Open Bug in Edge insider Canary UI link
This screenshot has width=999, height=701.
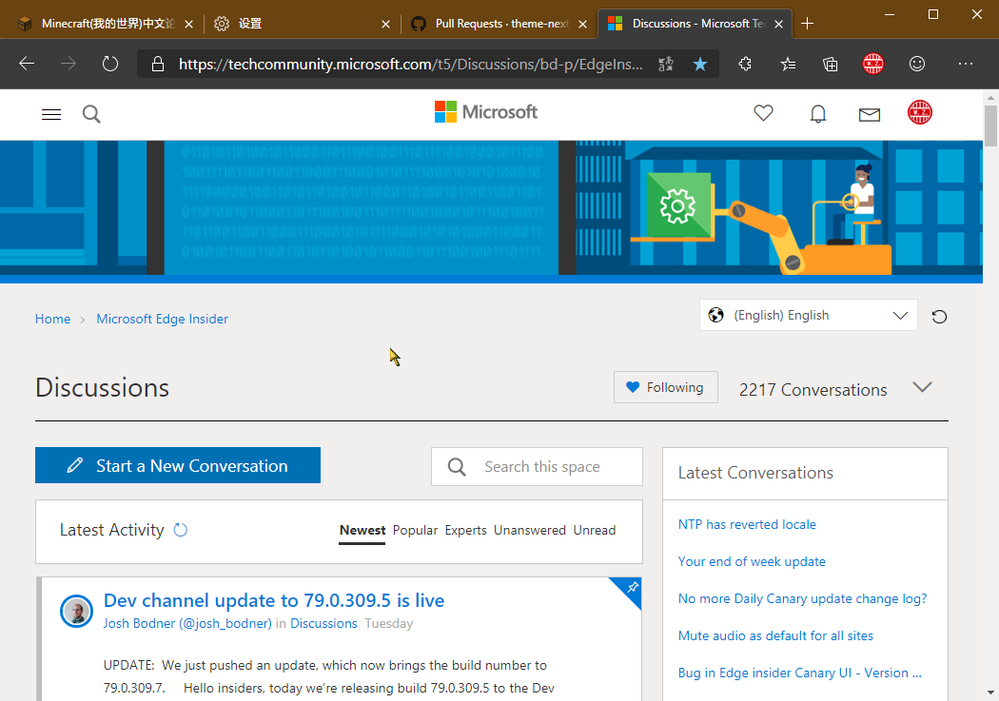(800, 672)
